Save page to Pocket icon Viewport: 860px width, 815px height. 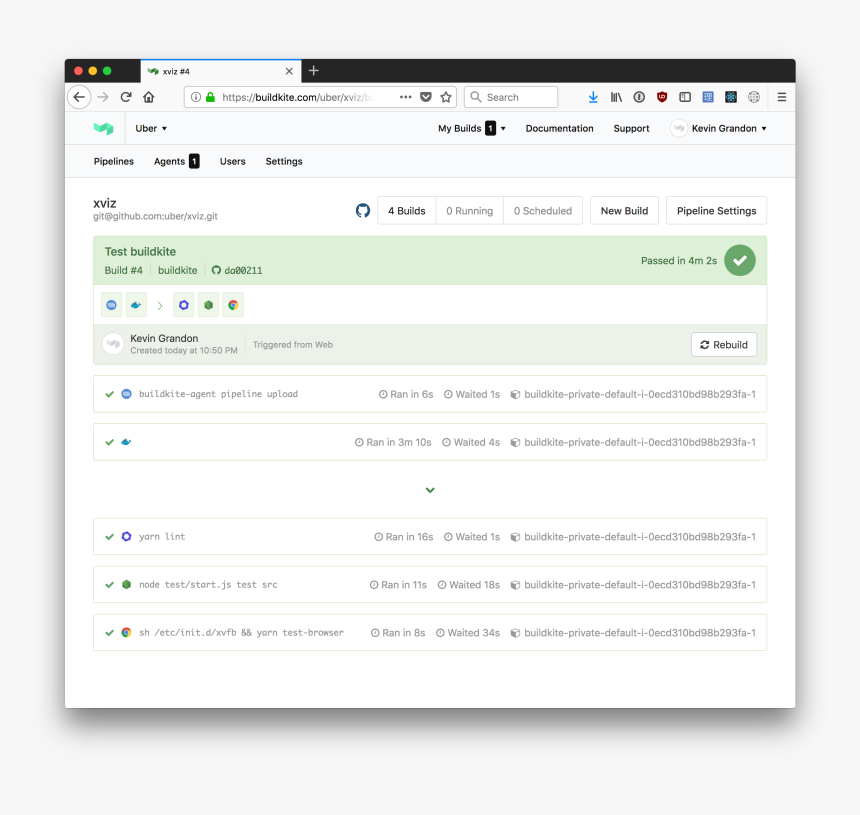pos(426,97)
